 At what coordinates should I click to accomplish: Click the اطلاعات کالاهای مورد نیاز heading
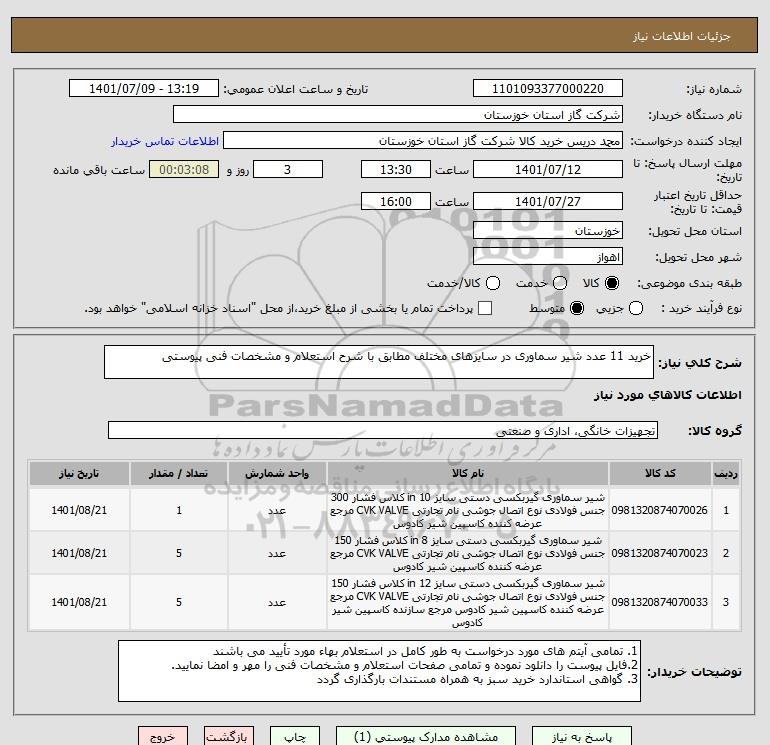668,395
